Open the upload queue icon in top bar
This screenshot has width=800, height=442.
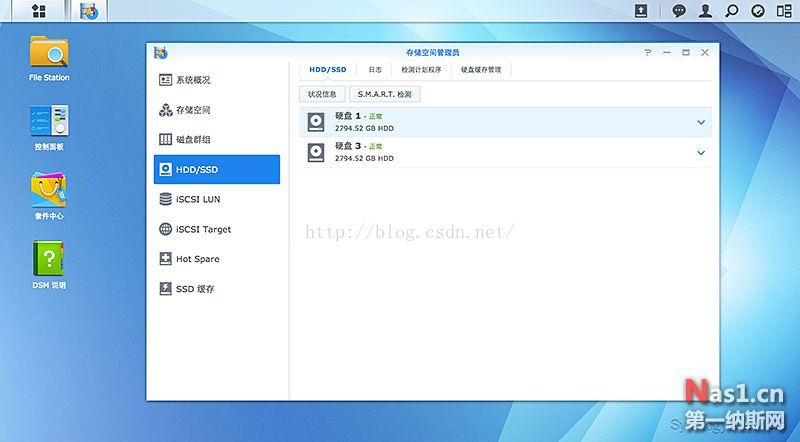(642, 11)
